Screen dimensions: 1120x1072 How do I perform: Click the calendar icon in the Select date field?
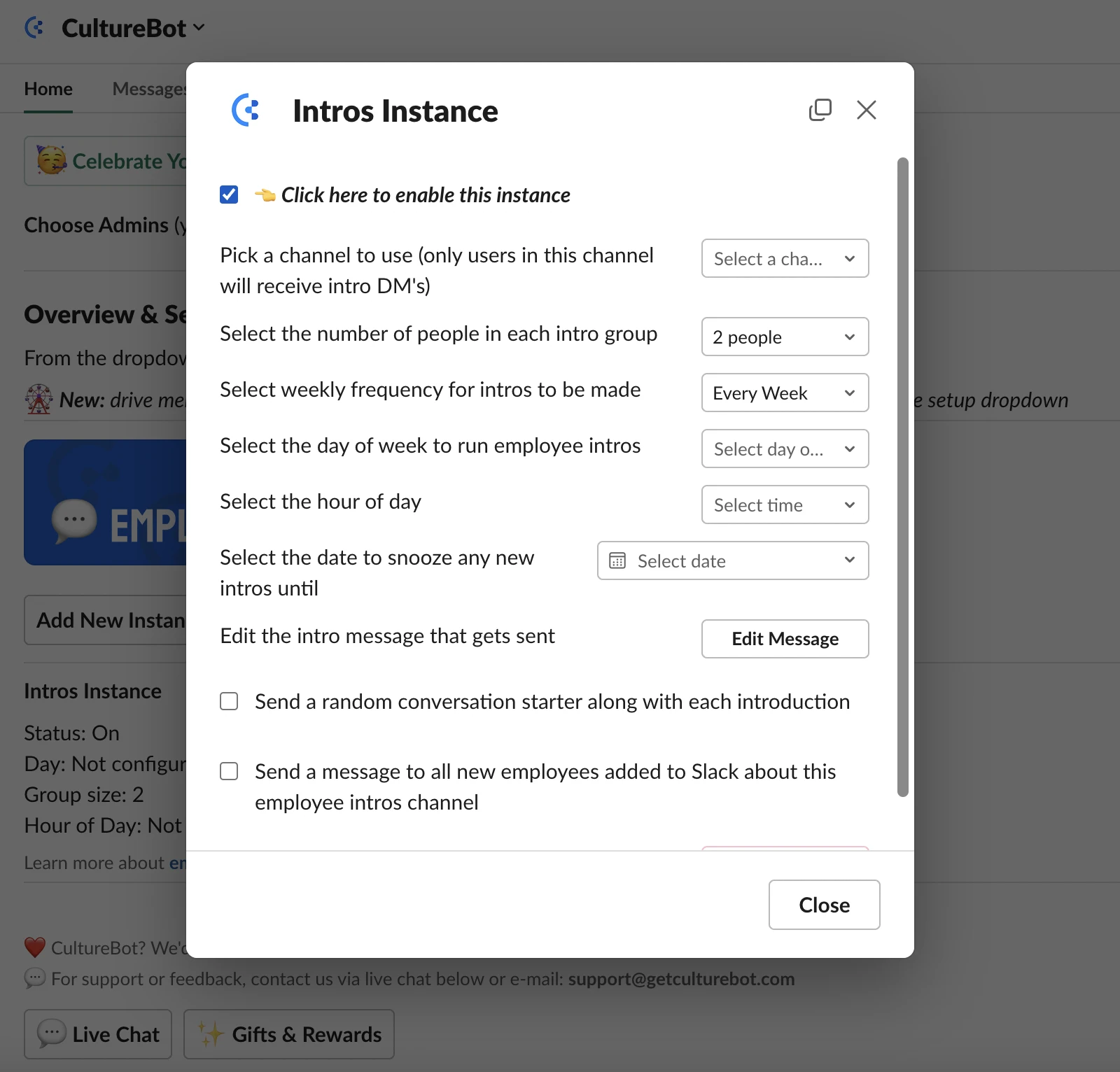coord(617,560)
